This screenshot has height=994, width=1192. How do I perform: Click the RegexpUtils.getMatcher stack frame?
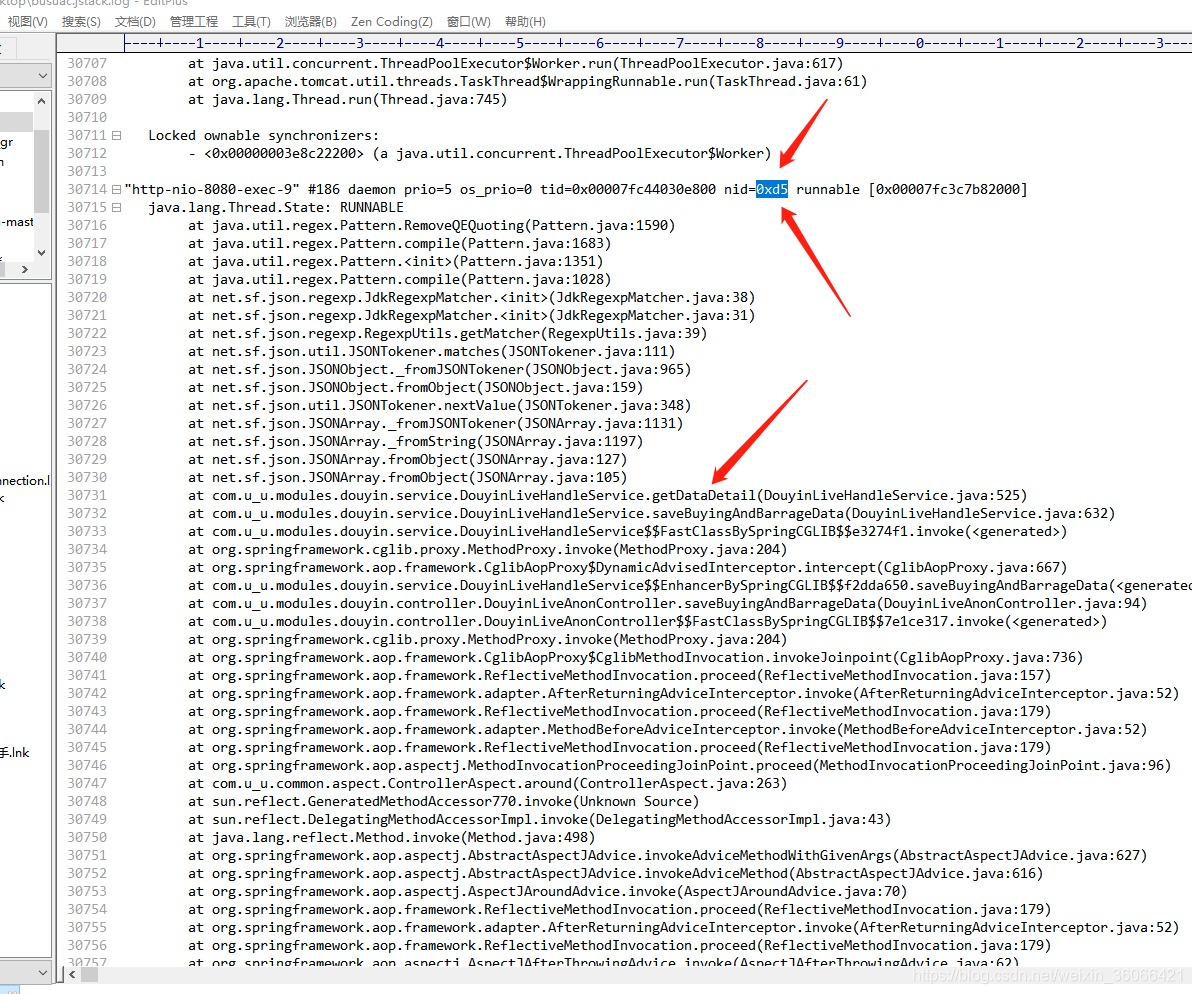tap(448, 334)
